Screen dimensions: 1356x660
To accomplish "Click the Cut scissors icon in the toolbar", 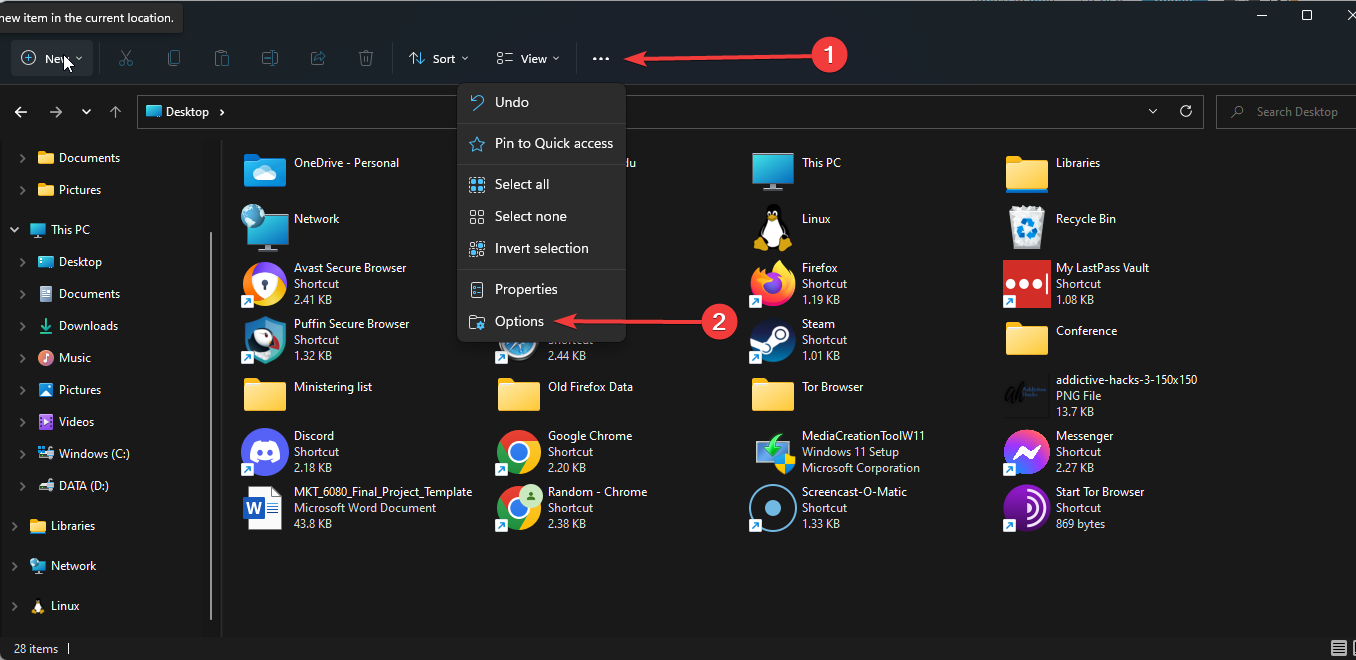I will click(x=126, y=59).
